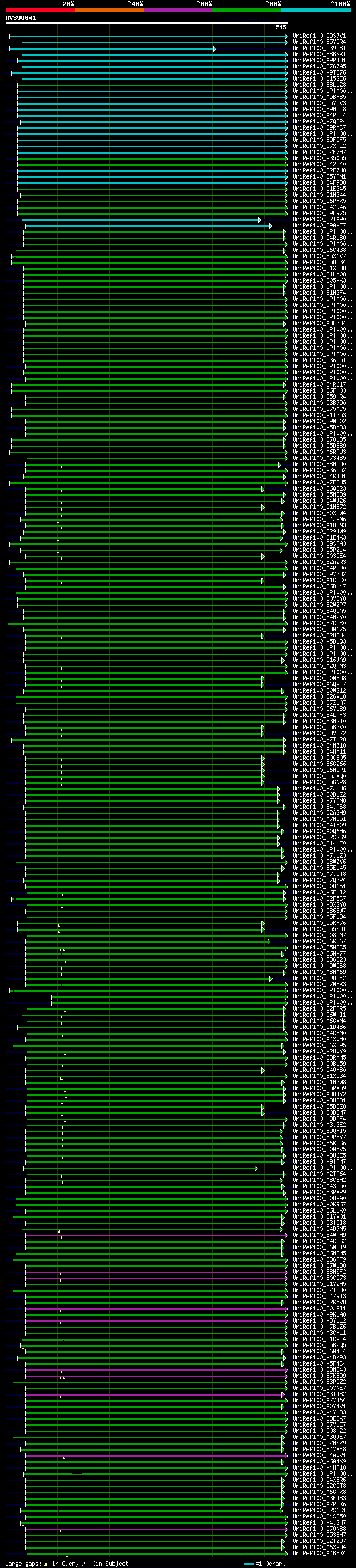356x1568 pixels.
Task: Select UniRef100_B9RXC7 label
Action: [319, 128]
